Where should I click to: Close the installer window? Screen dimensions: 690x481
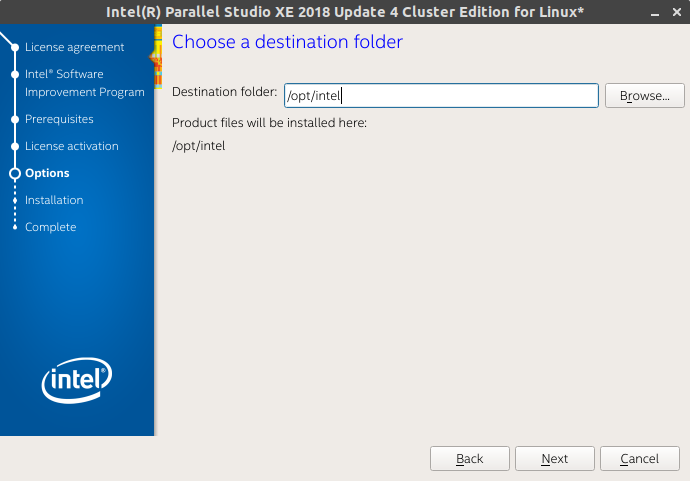[677, 12]
